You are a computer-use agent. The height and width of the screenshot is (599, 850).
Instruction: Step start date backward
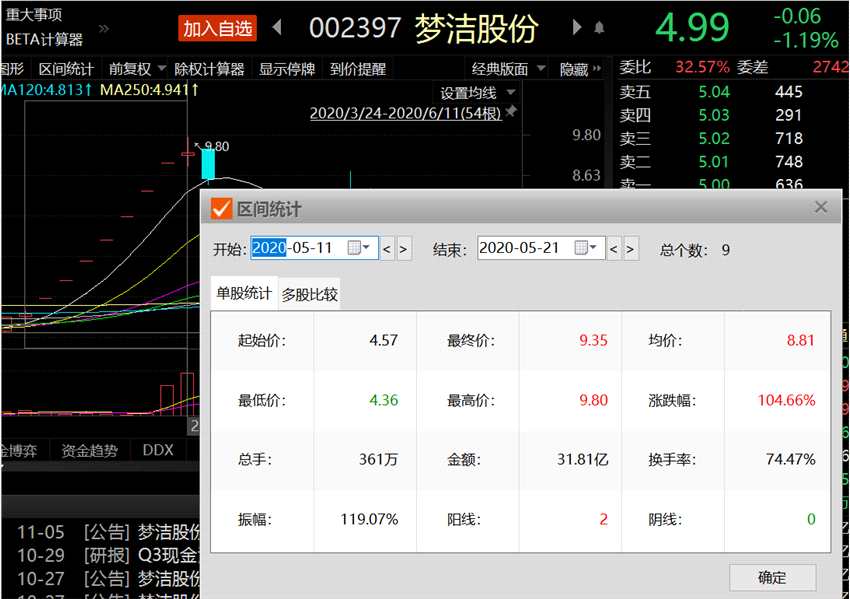coord(387,249)
